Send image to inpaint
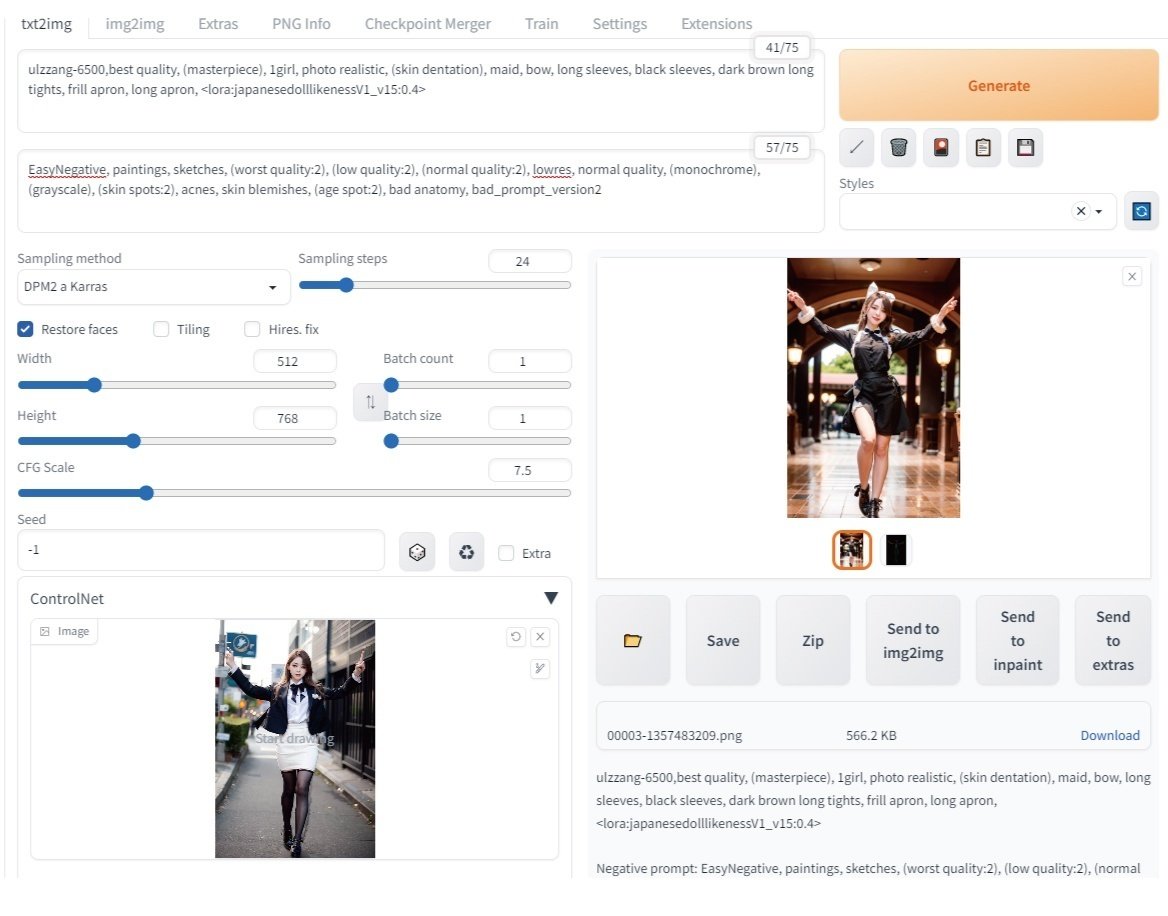The height and width of the screenshot is (916, 1168). click(x=1018, y=640)
